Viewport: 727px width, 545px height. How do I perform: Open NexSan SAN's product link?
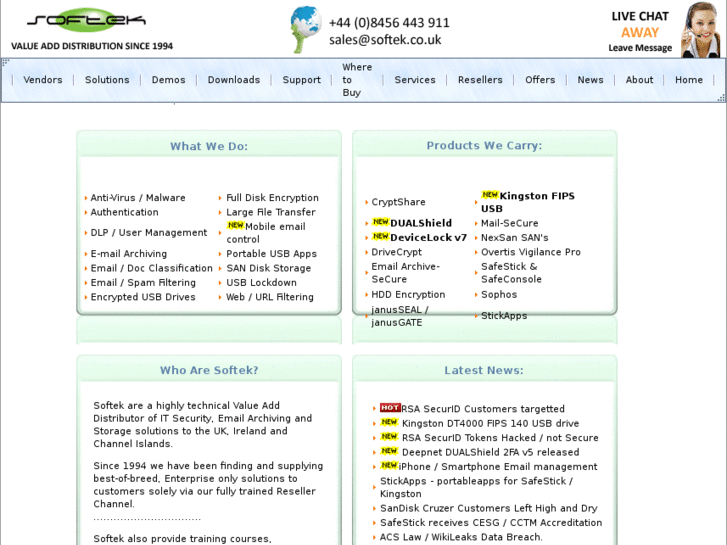515,237
